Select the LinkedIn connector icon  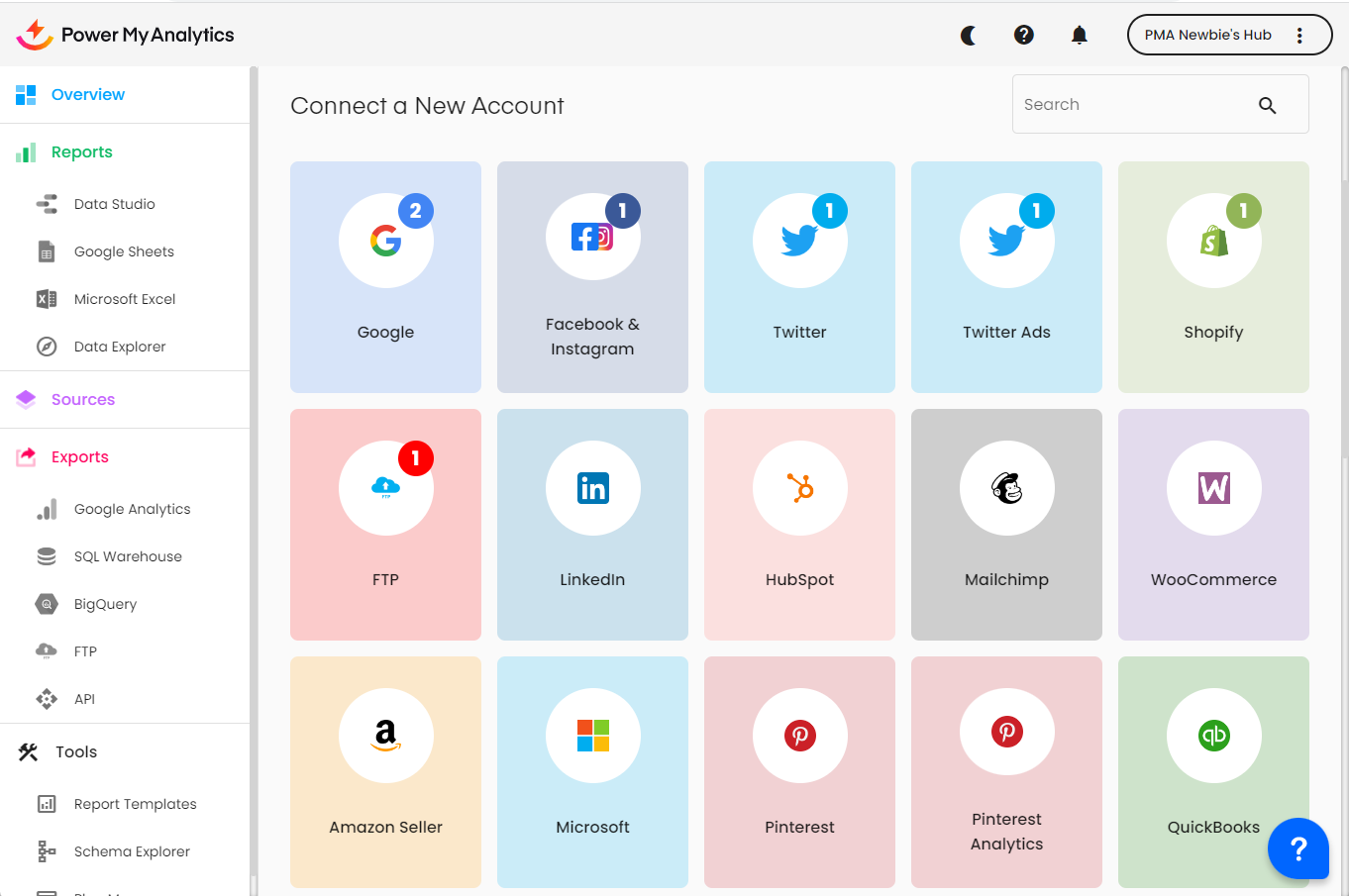point(592,488)
